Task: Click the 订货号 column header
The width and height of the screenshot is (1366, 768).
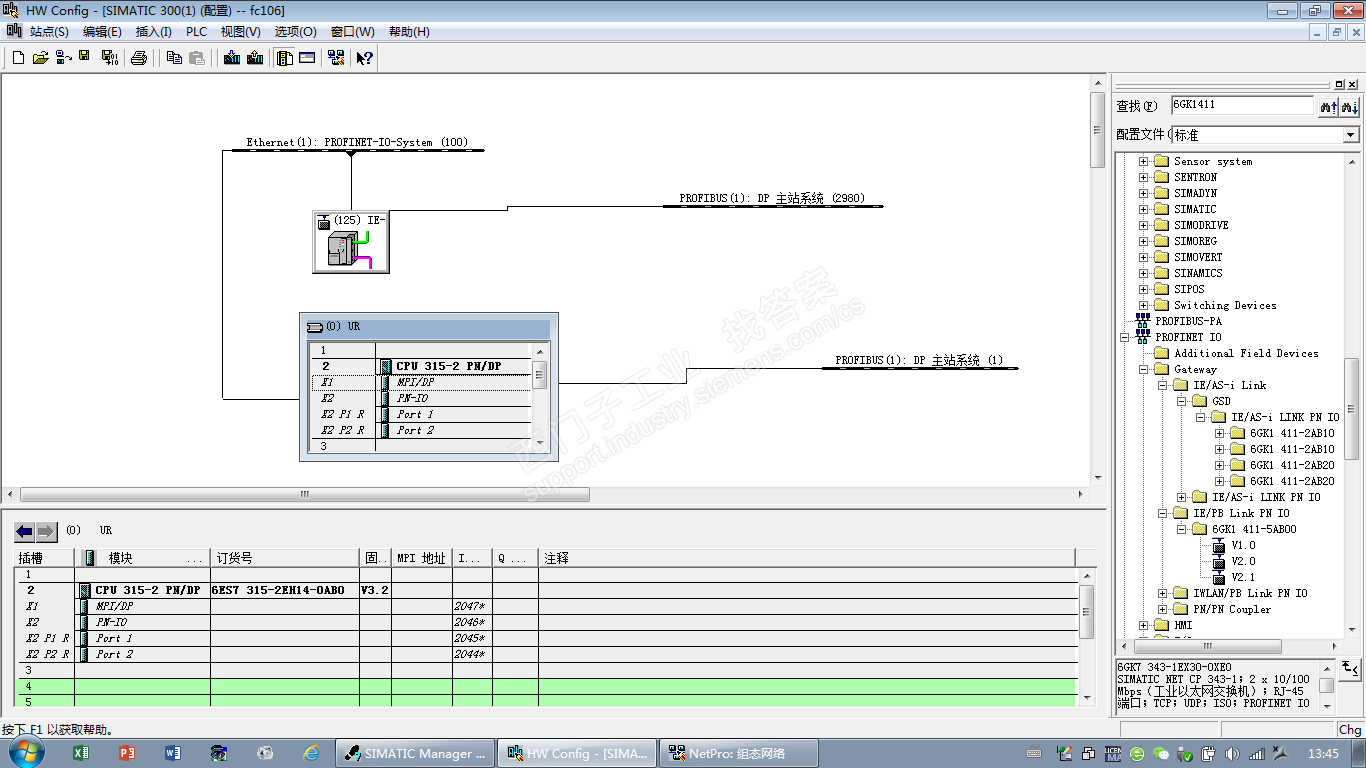Action: [285, 558]
